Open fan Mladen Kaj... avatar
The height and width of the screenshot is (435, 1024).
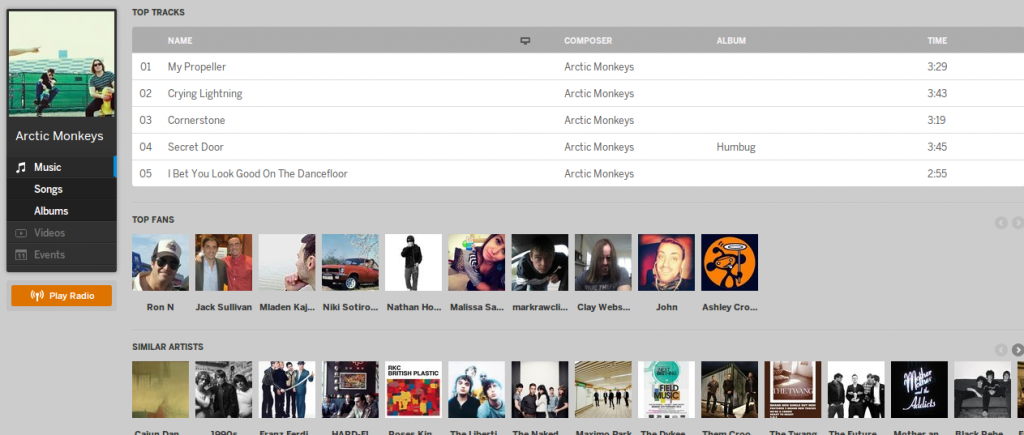[287, 263]
